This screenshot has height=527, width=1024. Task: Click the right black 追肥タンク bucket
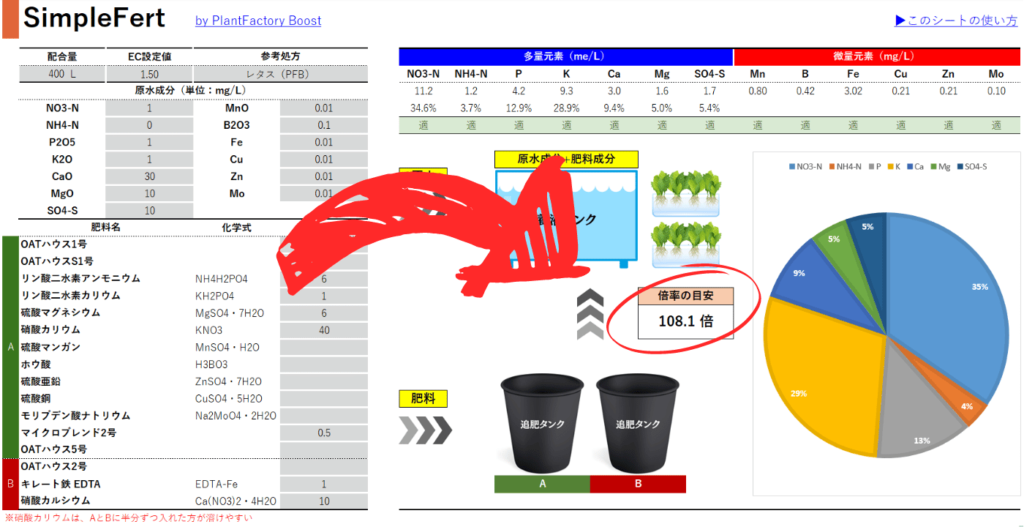(x=636, y=422)
